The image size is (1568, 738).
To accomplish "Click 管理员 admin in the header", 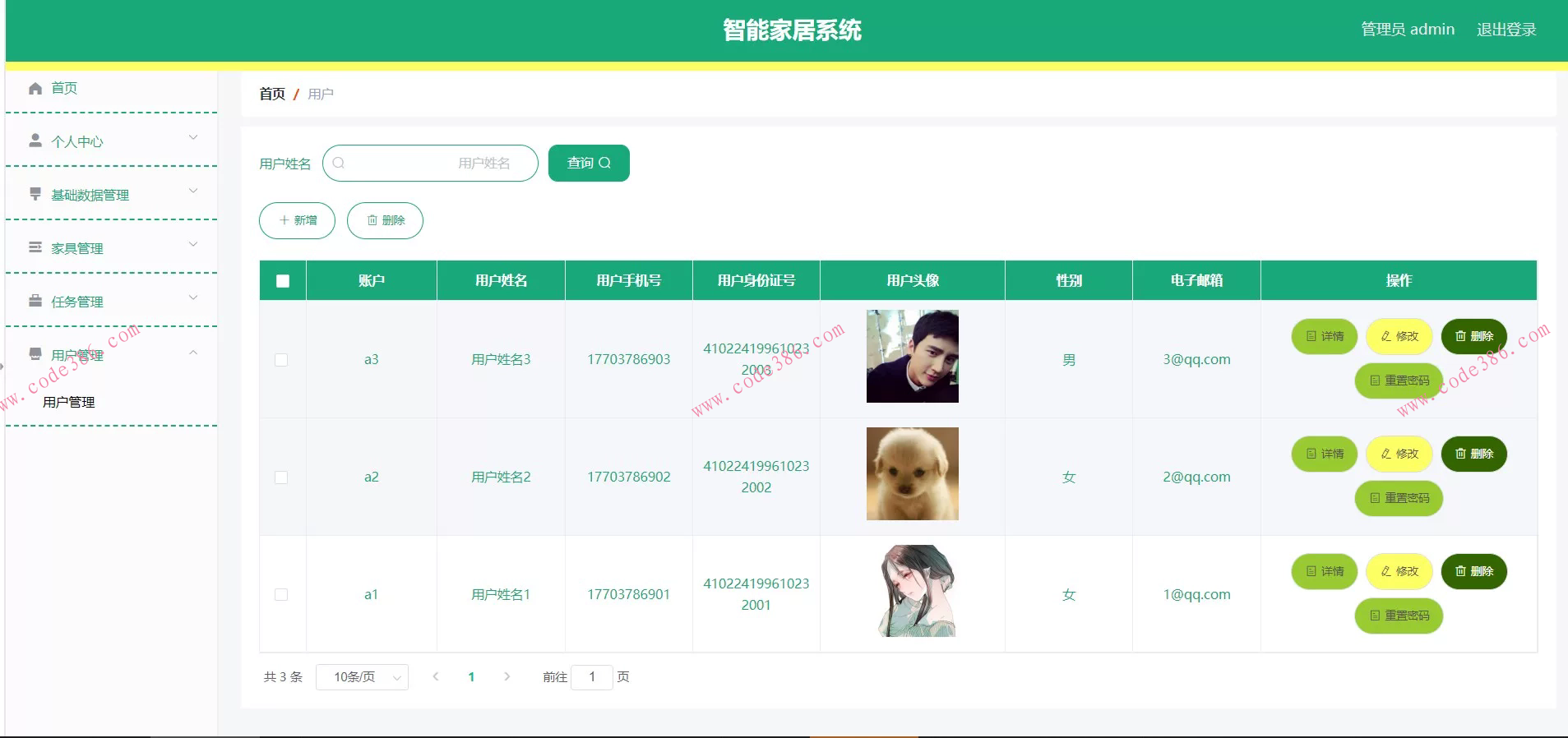I will click(1408, 30).
